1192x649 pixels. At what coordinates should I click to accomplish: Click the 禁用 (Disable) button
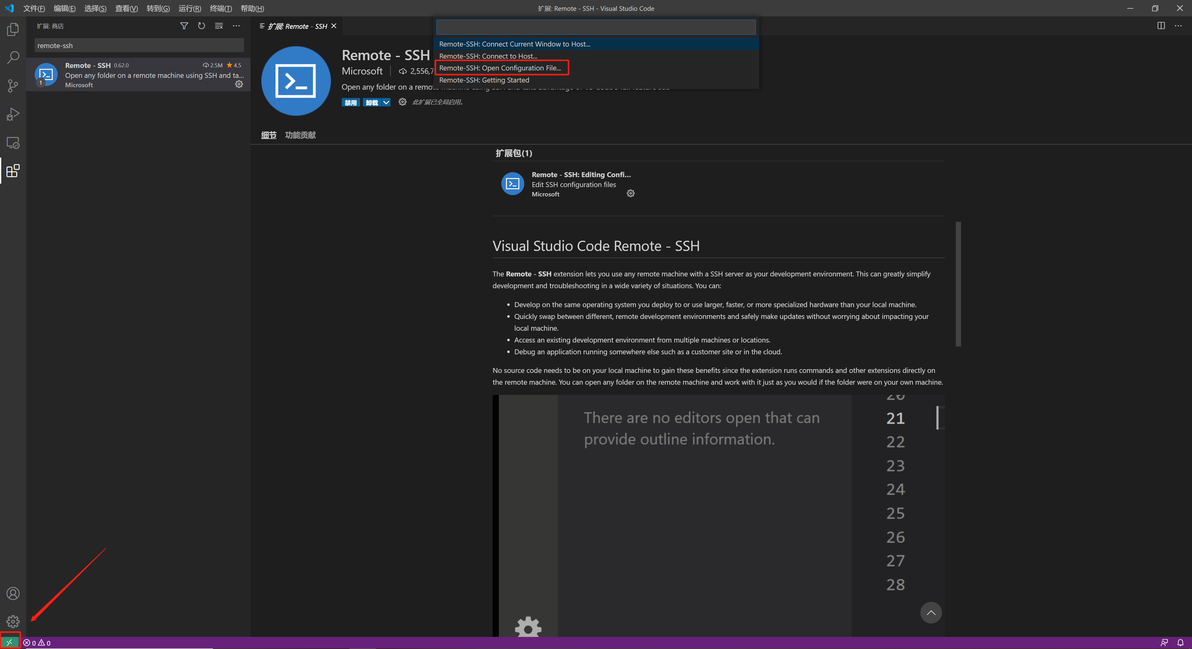click(350, 103)
